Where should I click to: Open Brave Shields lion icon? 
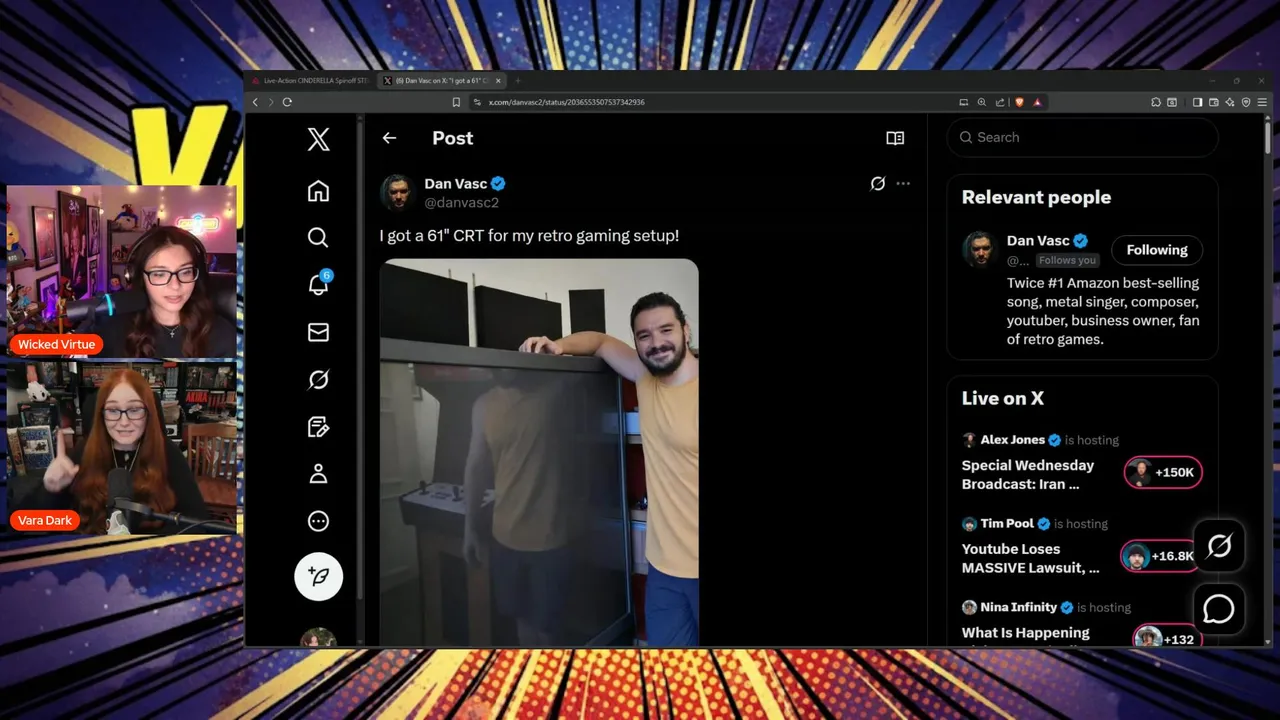(1019, 102)
